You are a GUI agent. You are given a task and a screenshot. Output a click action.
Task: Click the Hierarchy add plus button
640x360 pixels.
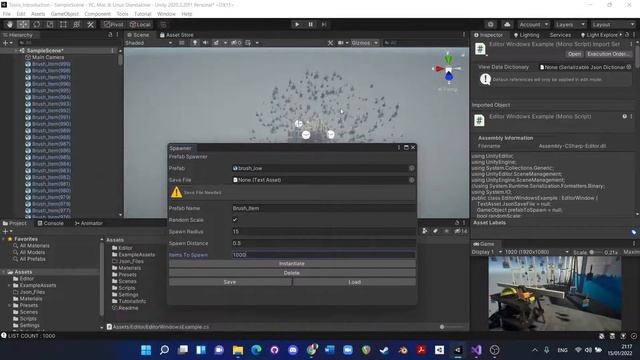[5, 42]
